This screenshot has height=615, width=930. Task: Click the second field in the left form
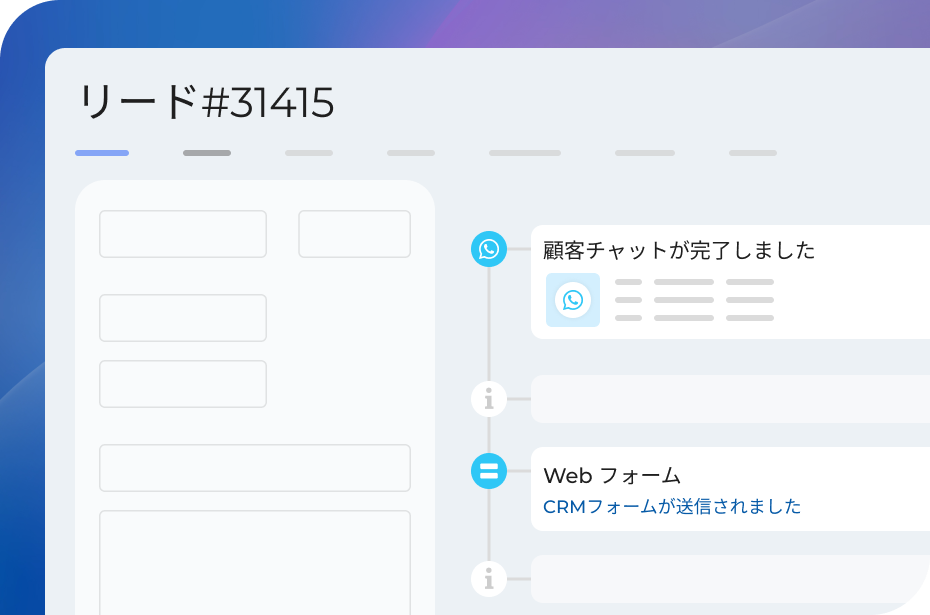[x=182, y=317]
